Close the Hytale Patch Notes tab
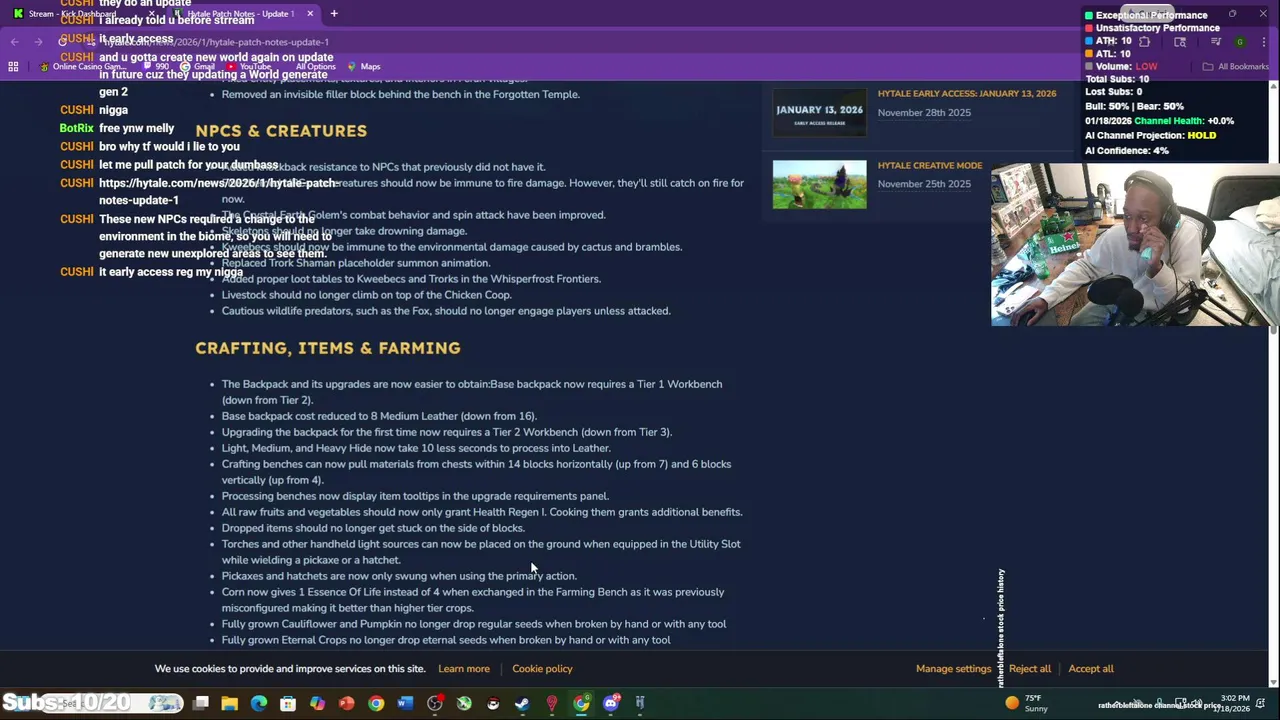 coord(310,14)
